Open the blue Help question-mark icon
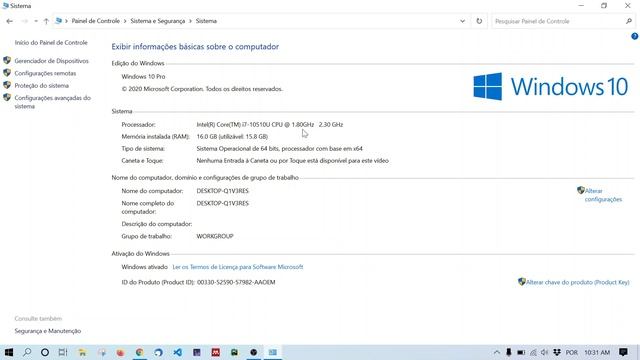Screen dimensions: 640x360 (x=634, y=36)
